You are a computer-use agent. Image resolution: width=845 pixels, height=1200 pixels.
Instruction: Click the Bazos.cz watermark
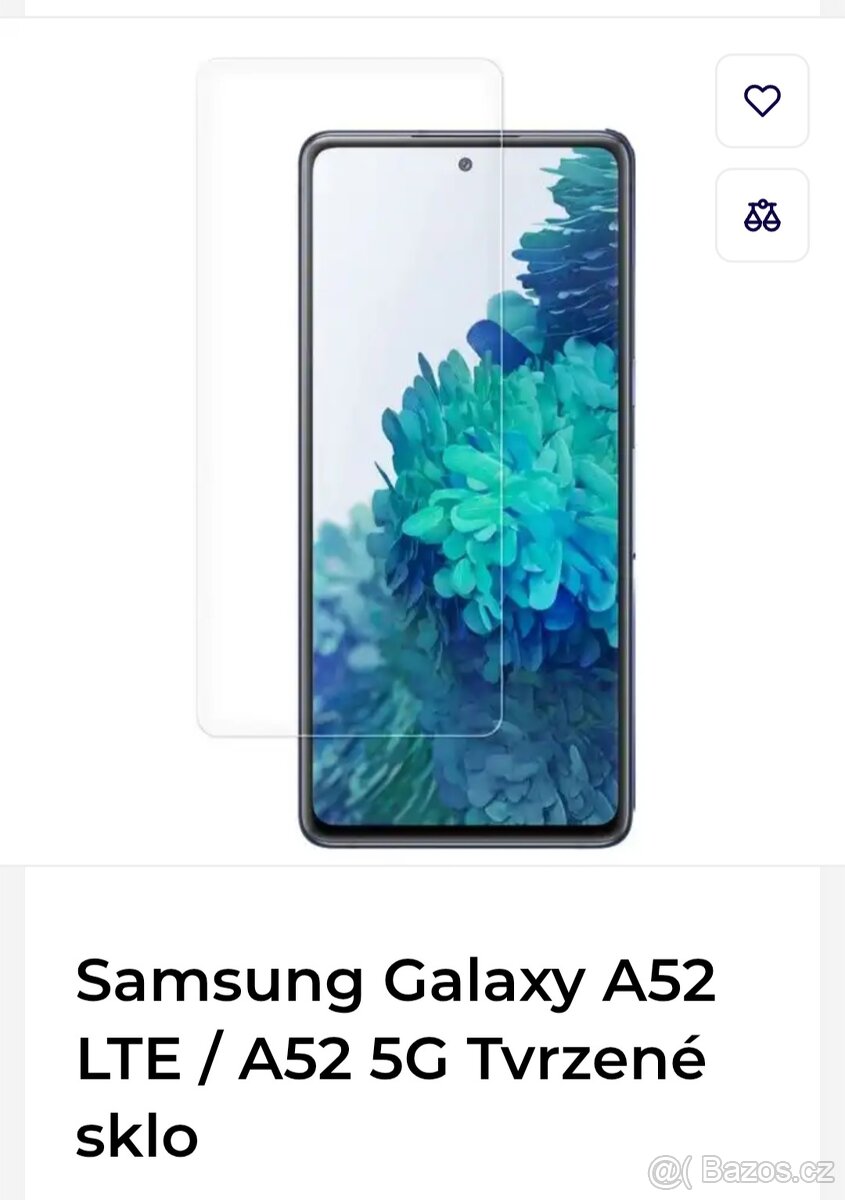pos(739,1169)
